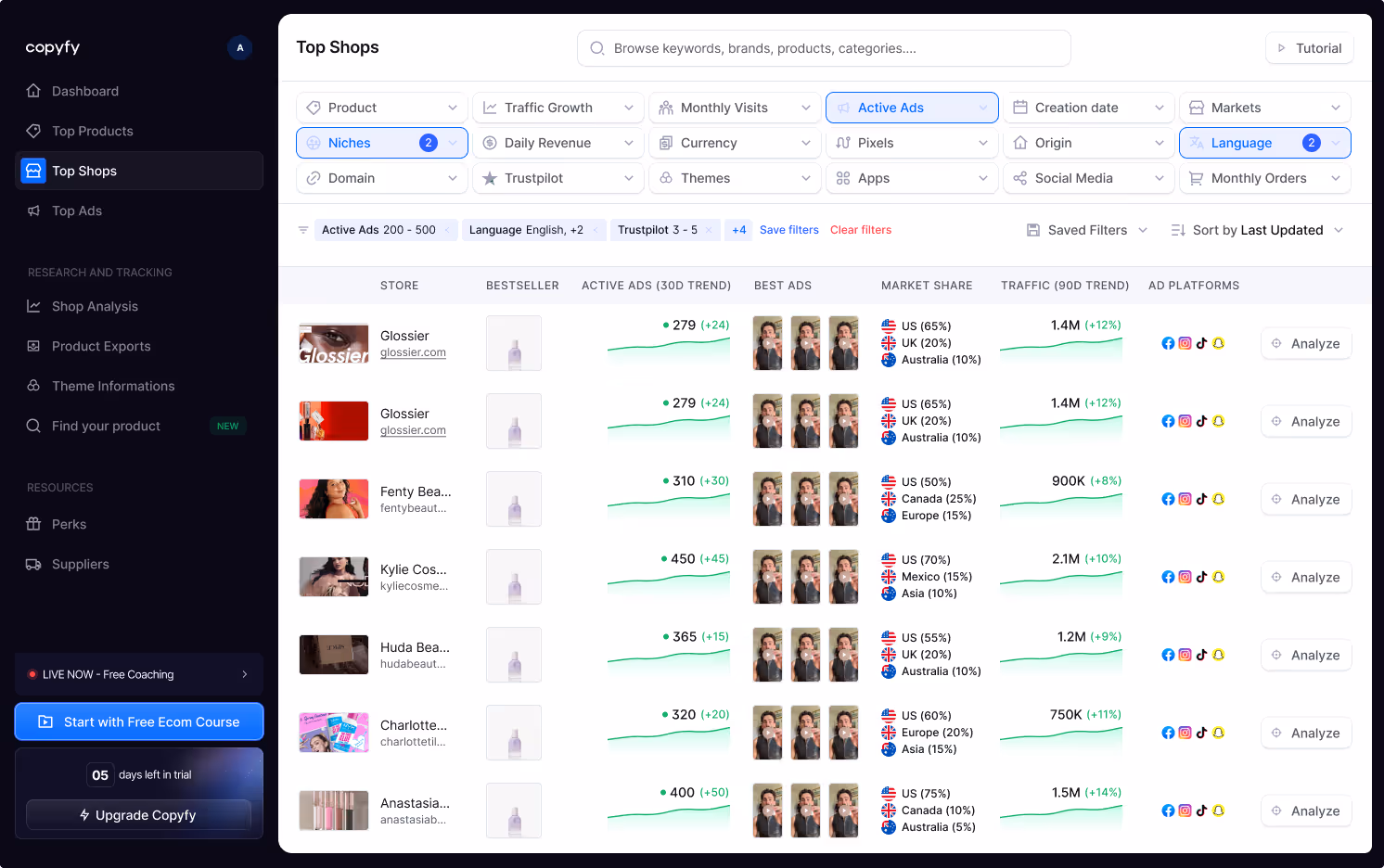Screen dimensions: 1384x868
Task: Analyze the Charlotte Tilbury store
Action: pyautogui.click(x=1306, y=733)
